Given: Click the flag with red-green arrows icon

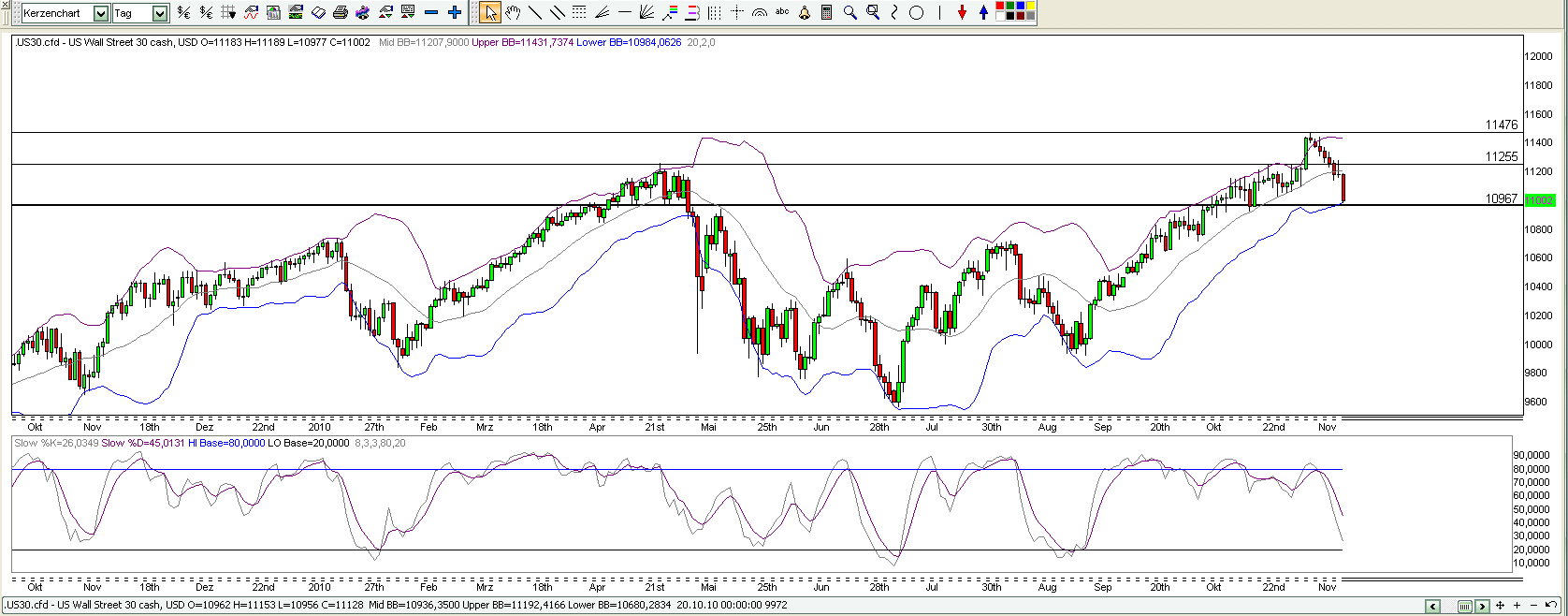Looking at the screenshot, I should (385, 12).
